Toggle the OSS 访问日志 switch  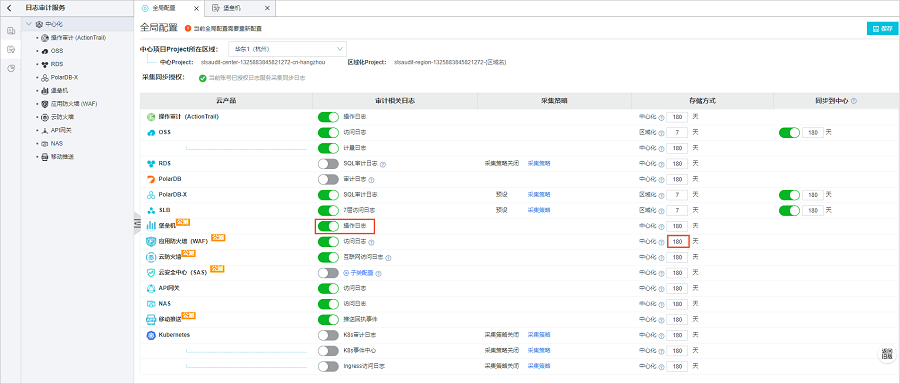(328, 133)
